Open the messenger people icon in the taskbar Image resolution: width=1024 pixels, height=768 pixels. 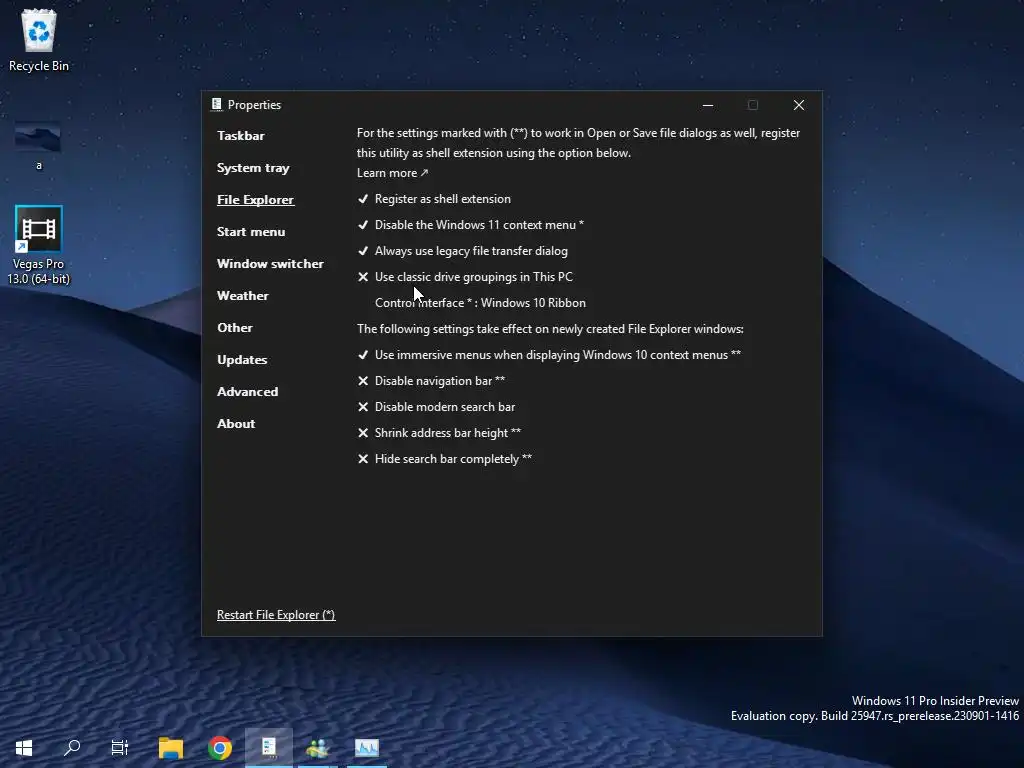[318, 748]
